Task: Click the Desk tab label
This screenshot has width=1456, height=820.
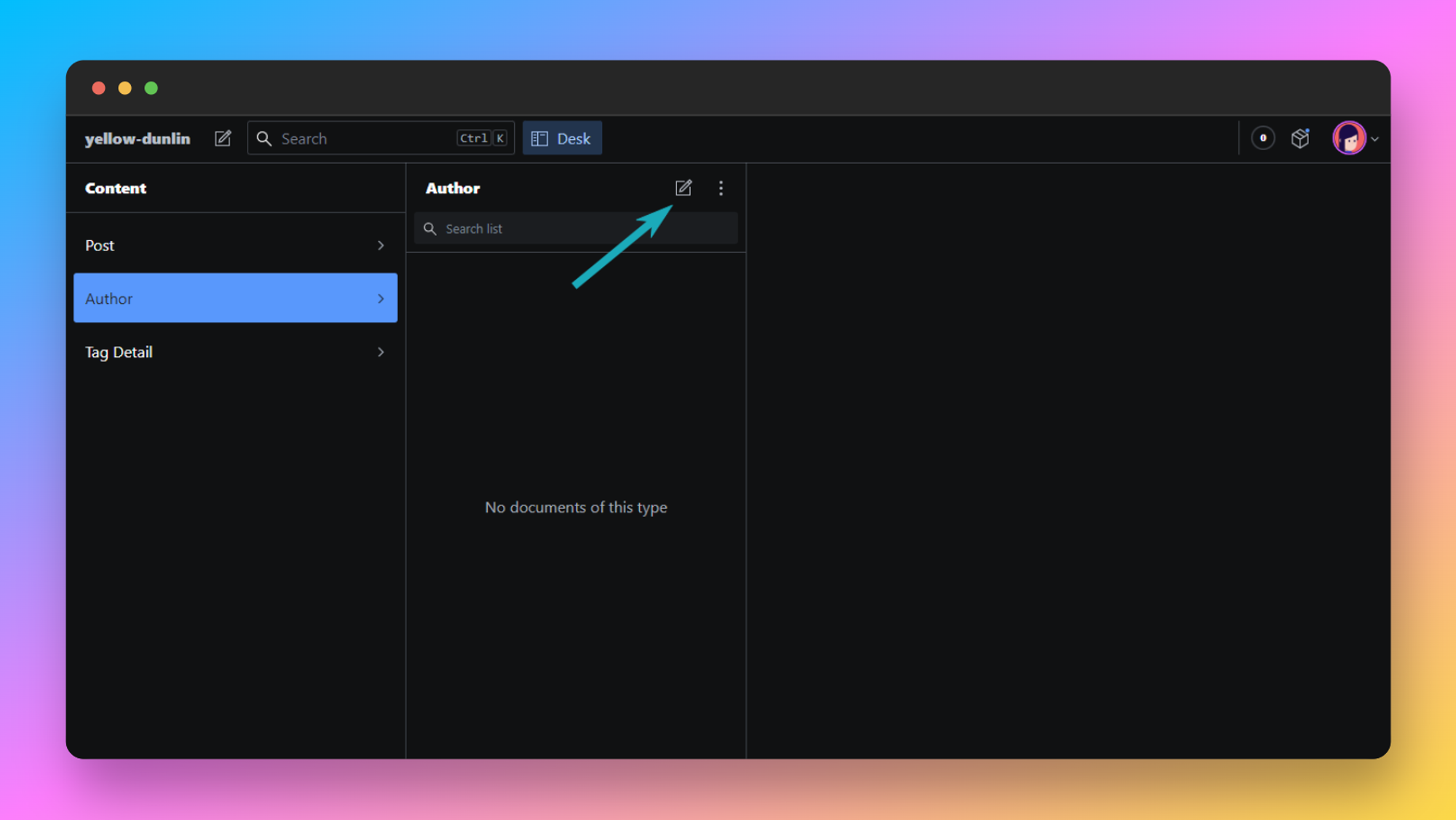Action: 574,138
